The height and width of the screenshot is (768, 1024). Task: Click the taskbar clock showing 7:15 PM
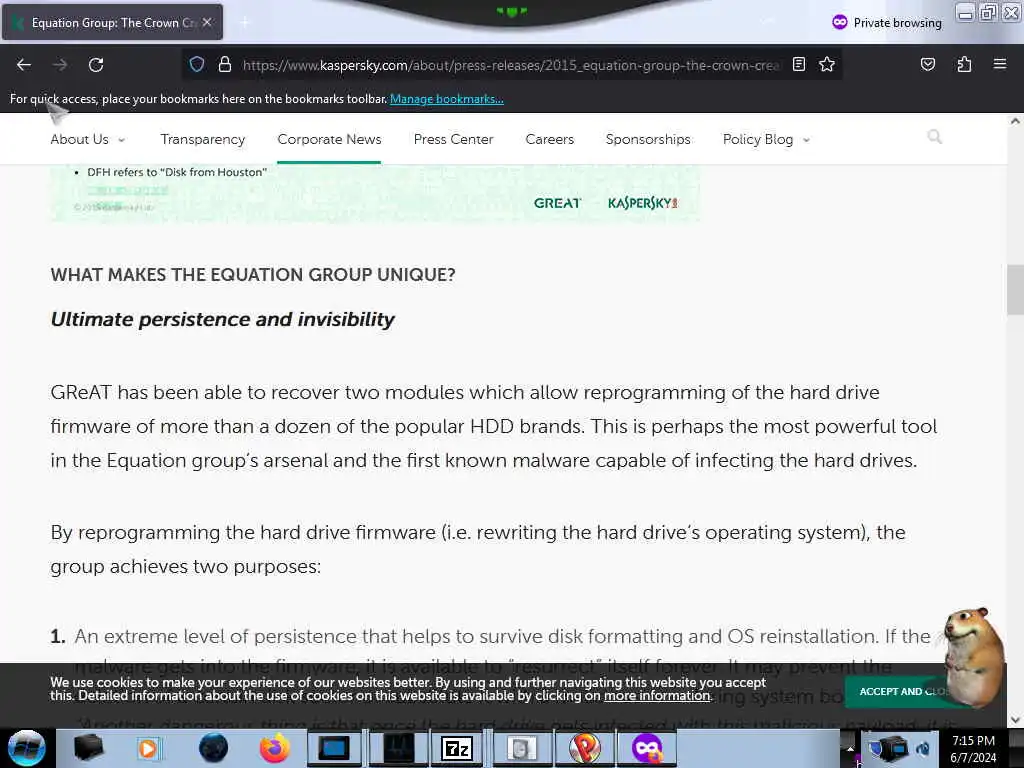click(x=973, y=748)
